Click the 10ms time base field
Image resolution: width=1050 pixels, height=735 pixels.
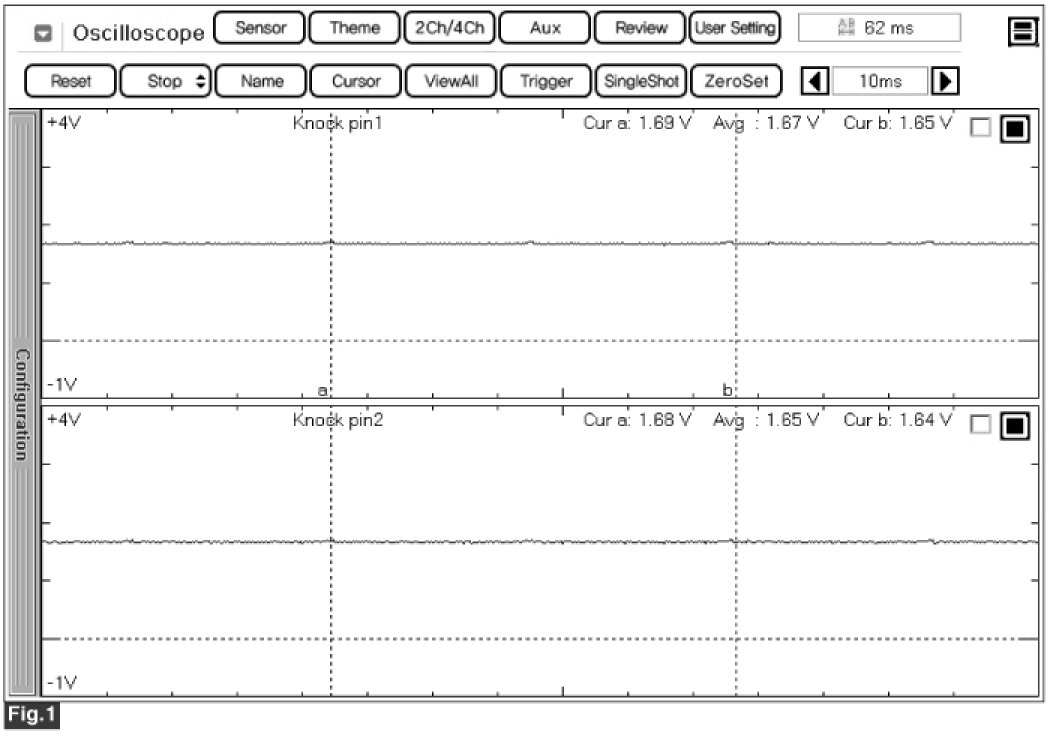click(879, 81)
